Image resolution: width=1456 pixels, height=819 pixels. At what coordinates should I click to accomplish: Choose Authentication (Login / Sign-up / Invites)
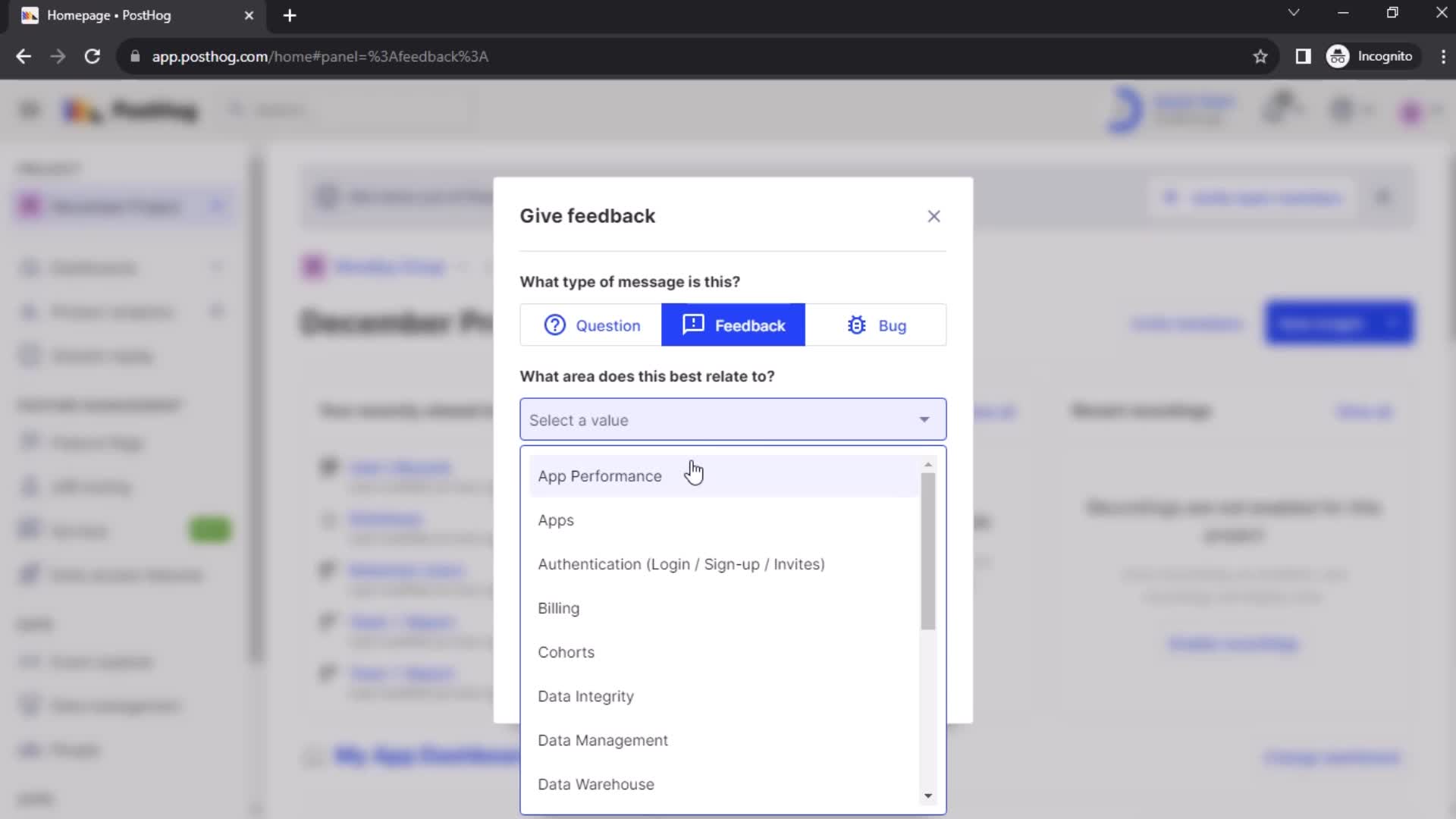coord(723,564)
